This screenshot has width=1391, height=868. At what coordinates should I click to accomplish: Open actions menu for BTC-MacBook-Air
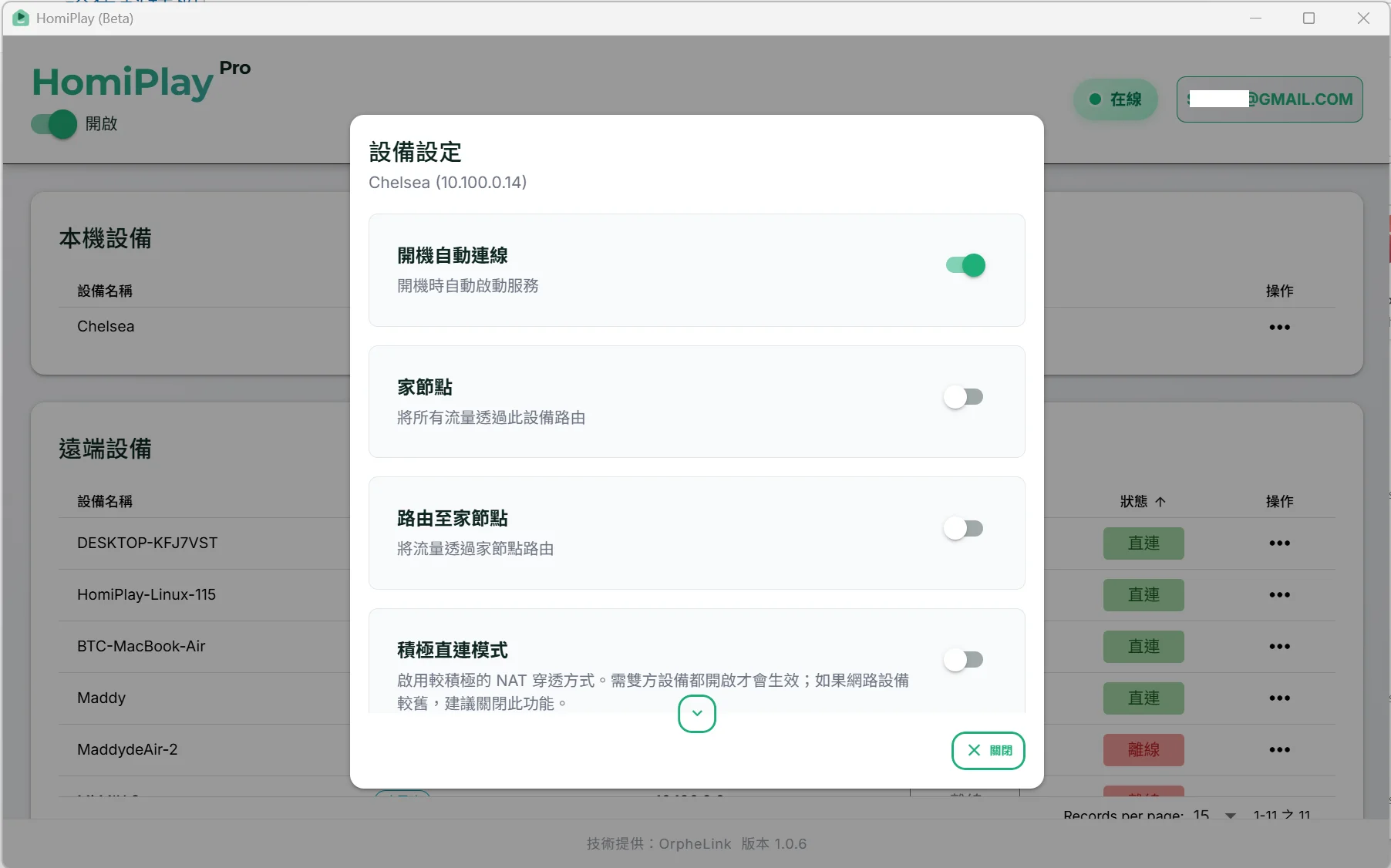pyautogui.click(x=1280, y=647)
